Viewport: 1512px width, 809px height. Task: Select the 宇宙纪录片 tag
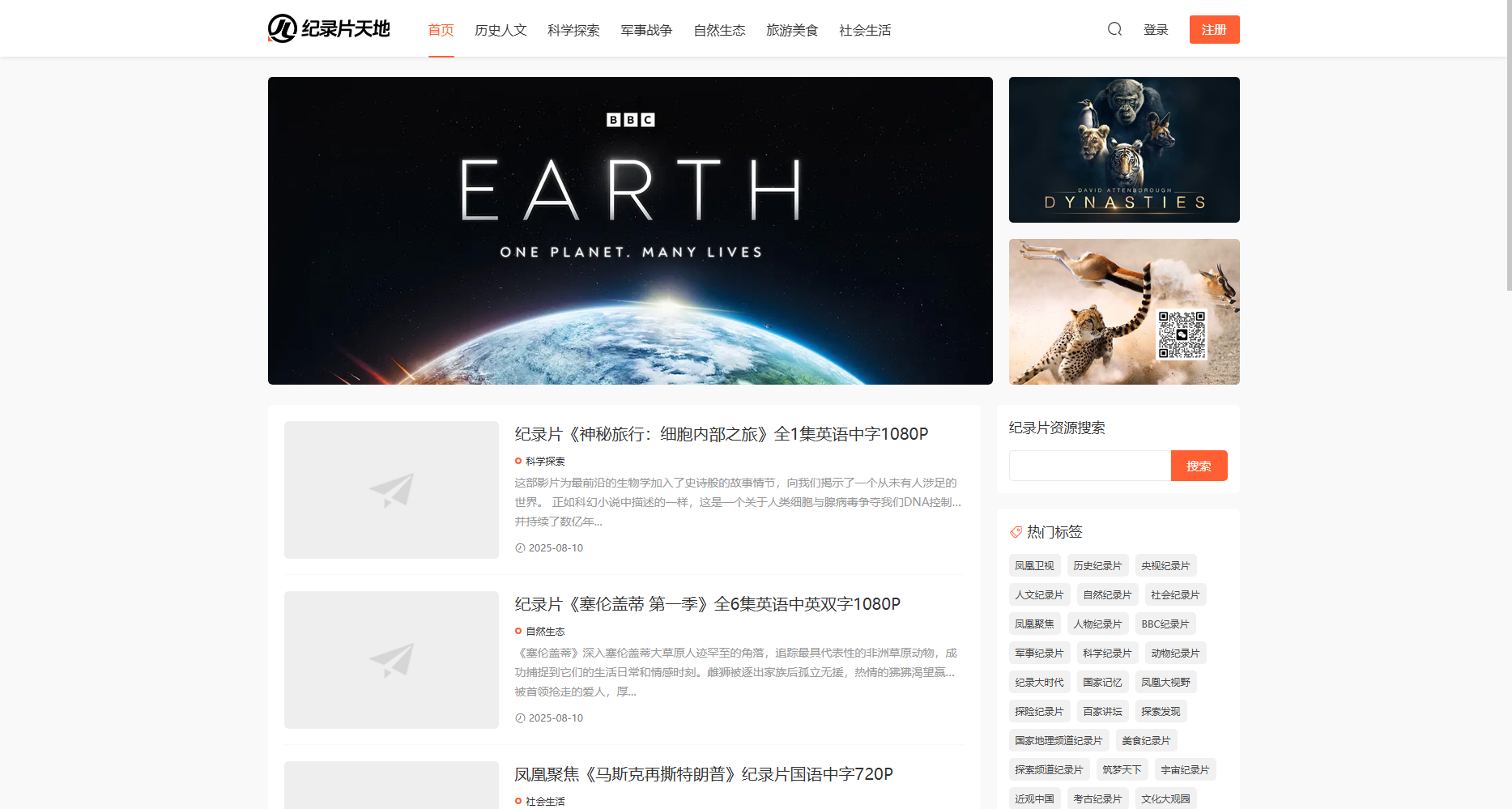[1185, 770]
